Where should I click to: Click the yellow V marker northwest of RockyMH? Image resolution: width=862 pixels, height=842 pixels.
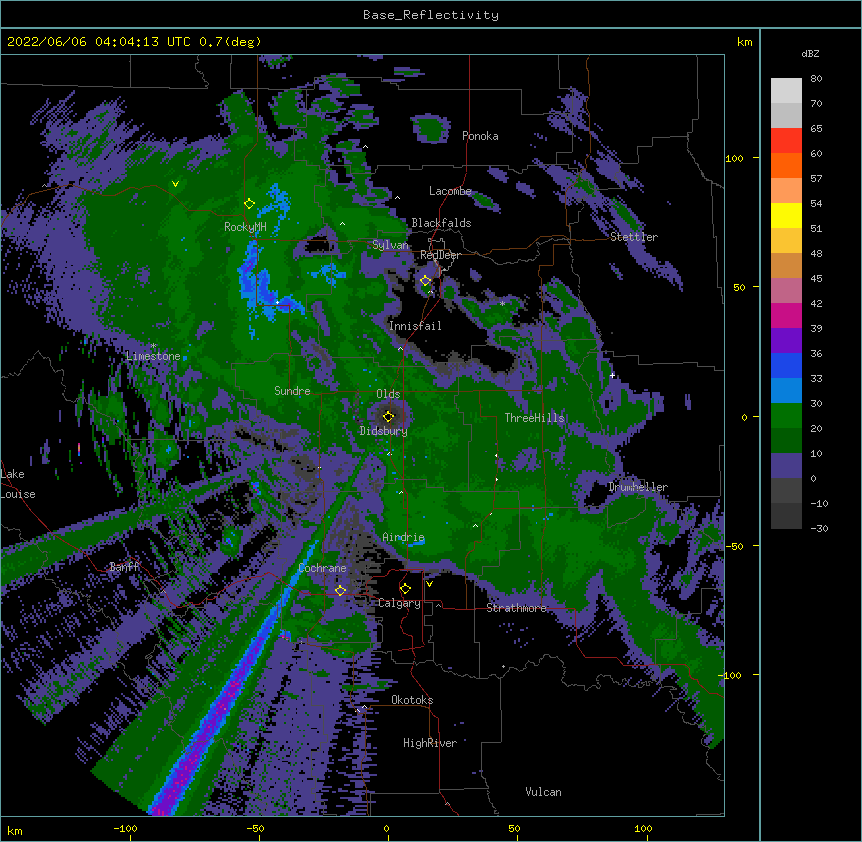[175, 184]
